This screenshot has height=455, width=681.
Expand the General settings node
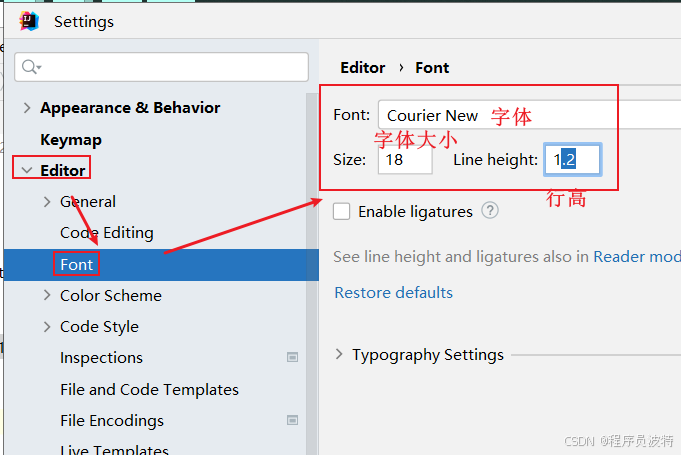tap(47, 201)
